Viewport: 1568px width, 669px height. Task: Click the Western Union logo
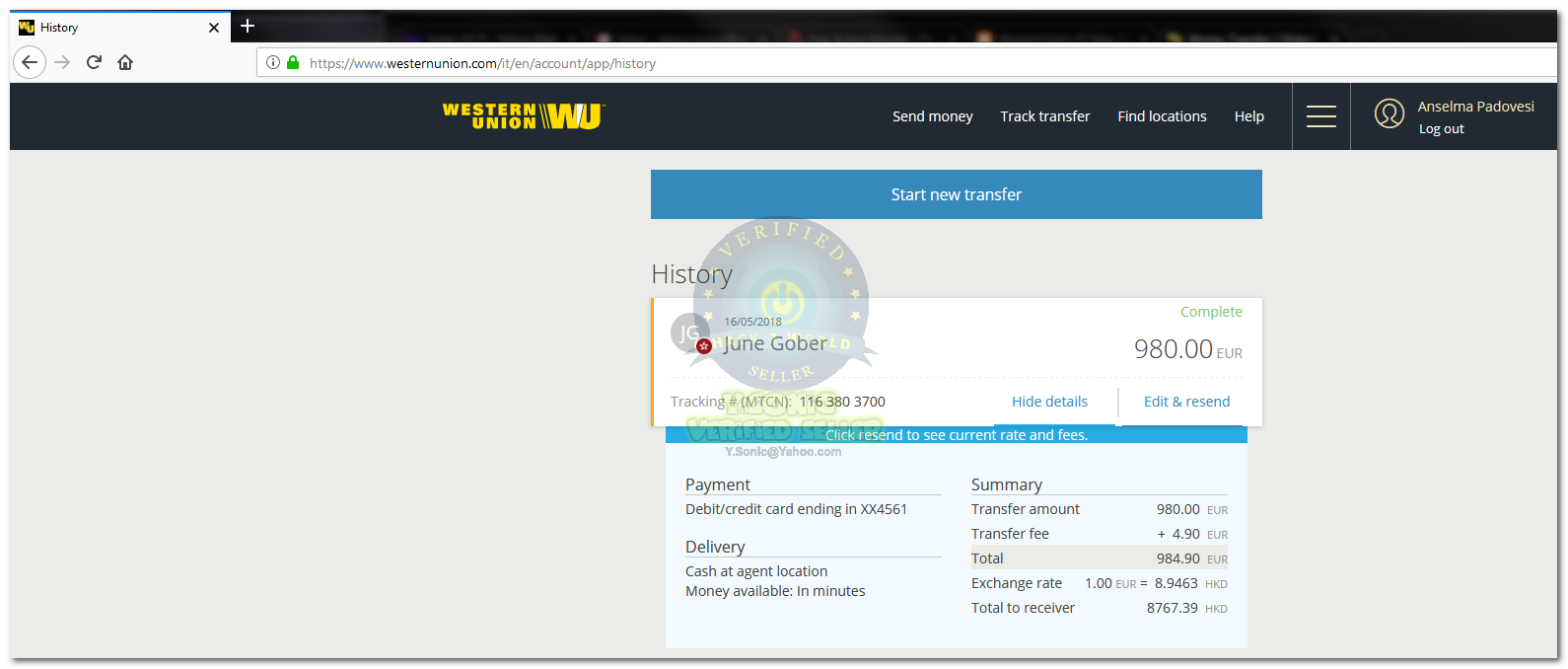pos(524,116)
